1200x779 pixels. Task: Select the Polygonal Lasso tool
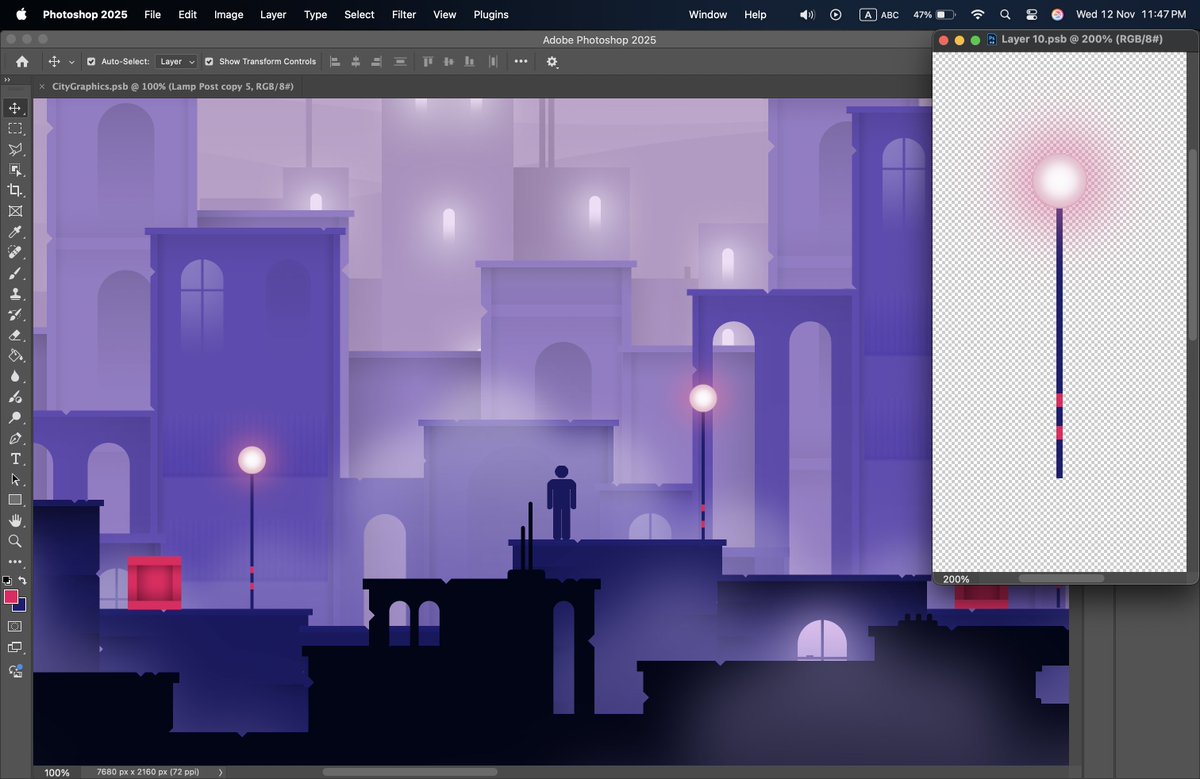coord(15,149)
